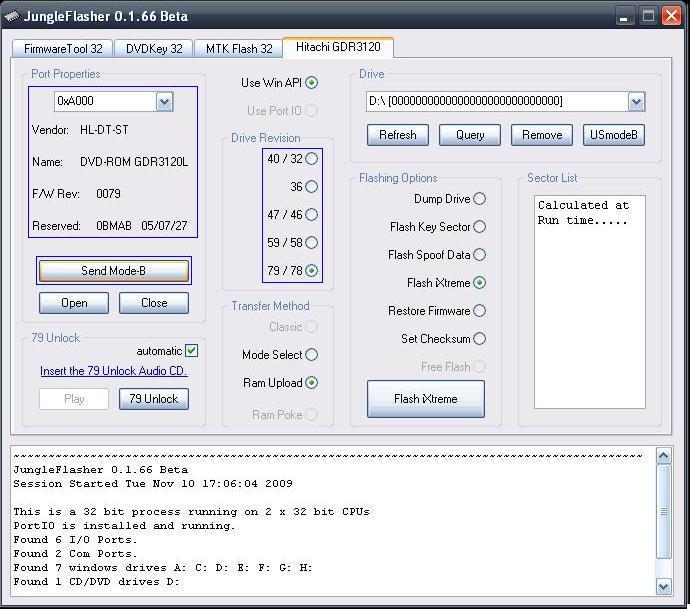Enable the Restore Firmware option
Image resolution: width=690 pixels, height=609 pixels.
pyautogui.click(x=479, y=311)
